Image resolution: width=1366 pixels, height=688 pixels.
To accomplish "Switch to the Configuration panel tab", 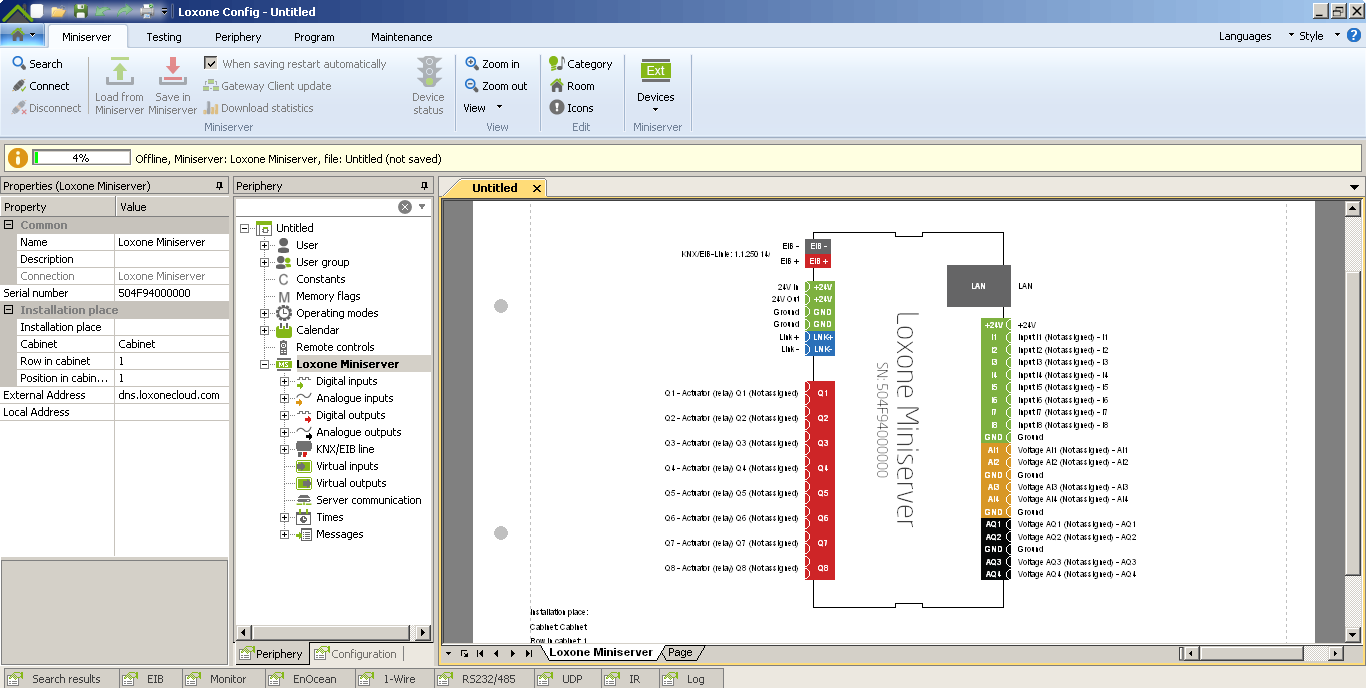I will [355, 654].
